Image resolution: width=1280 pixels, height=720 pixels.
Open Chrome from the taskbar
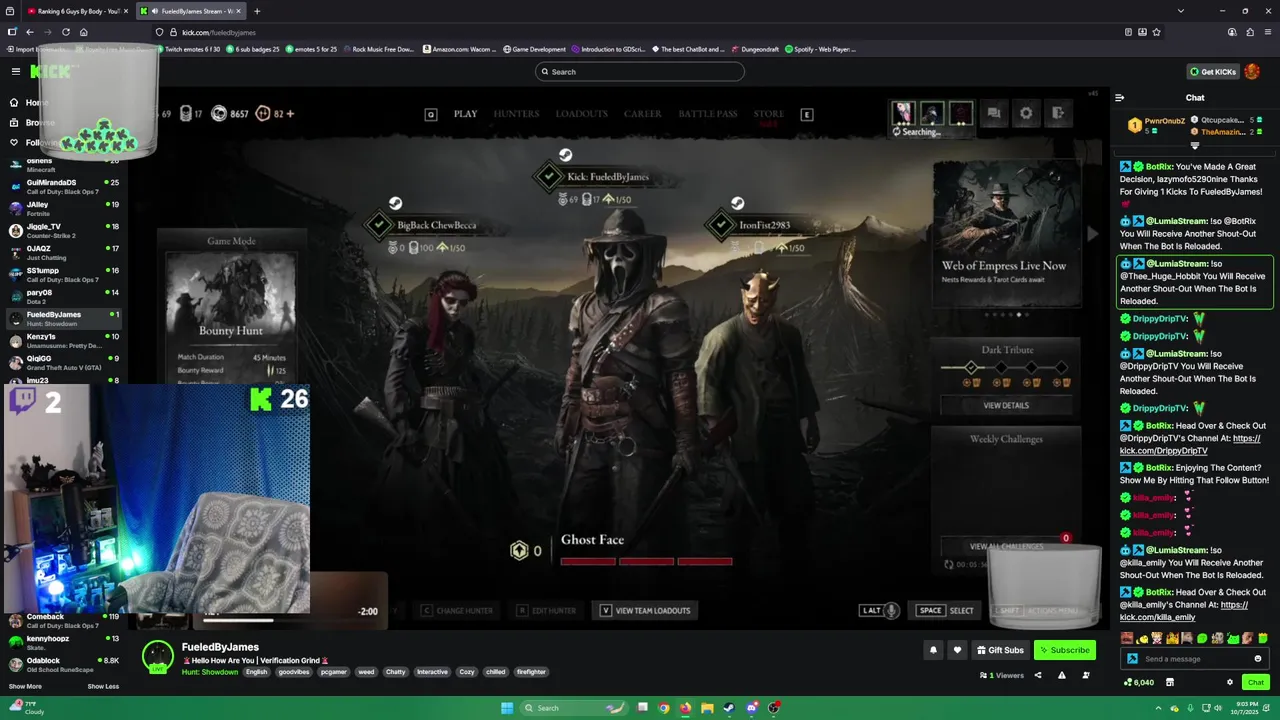click(663, 708)
